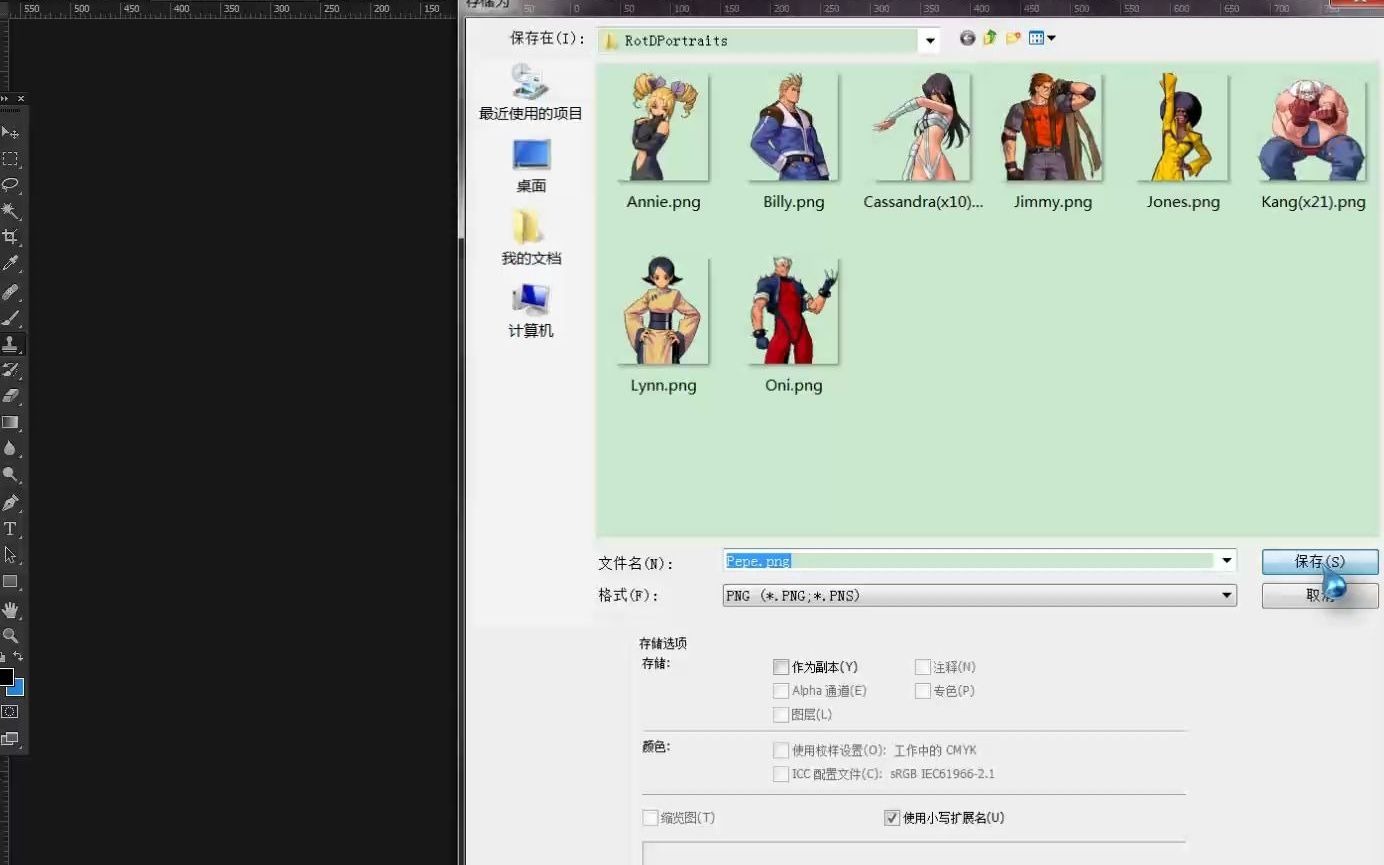Screen dimensions: 1384x865
Task: Toggle Quick Mask mode
Action: (10, 712)
